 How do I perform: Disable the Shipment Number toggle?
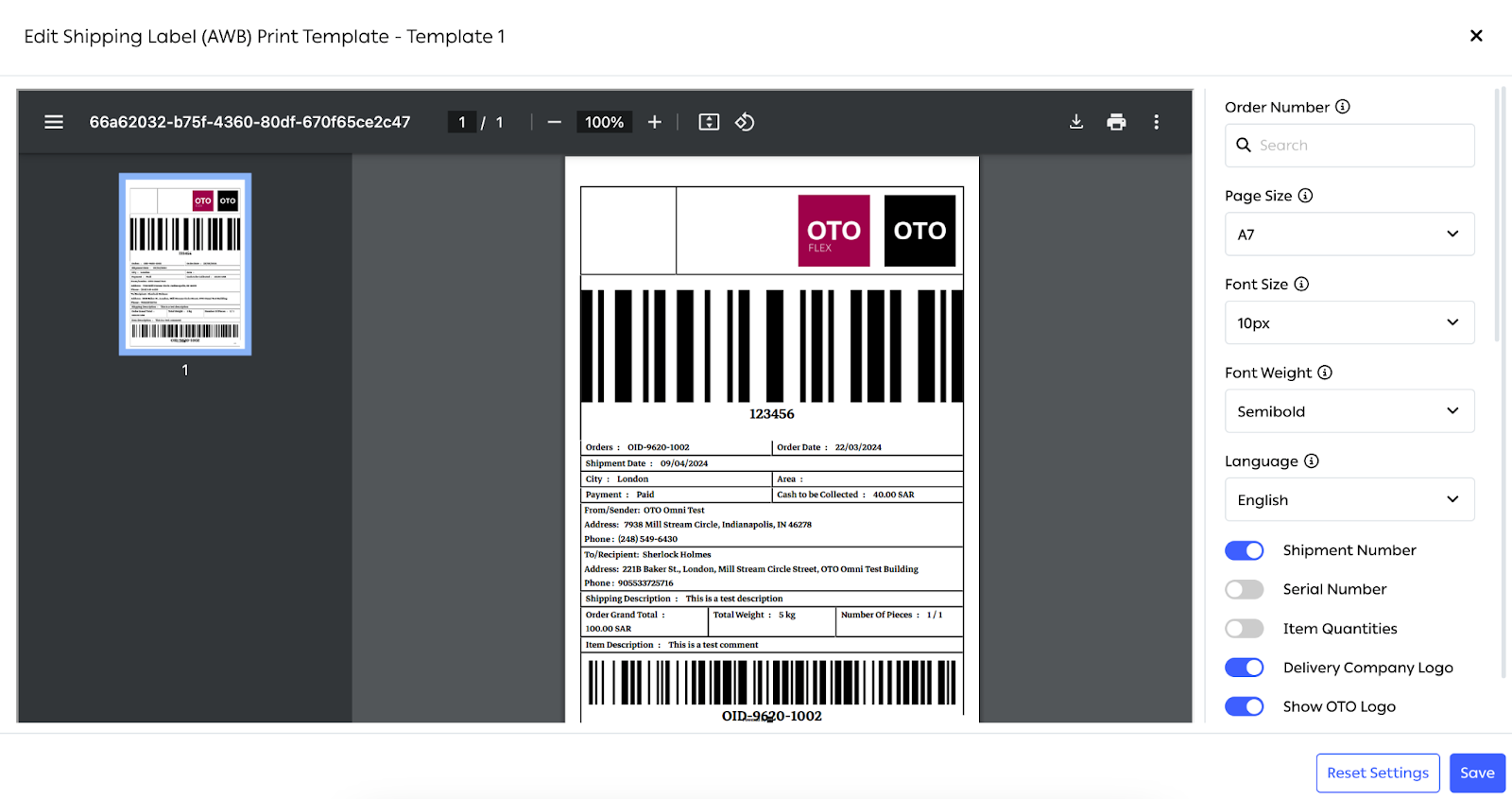pyautogui.click(x=1245, y=550)
